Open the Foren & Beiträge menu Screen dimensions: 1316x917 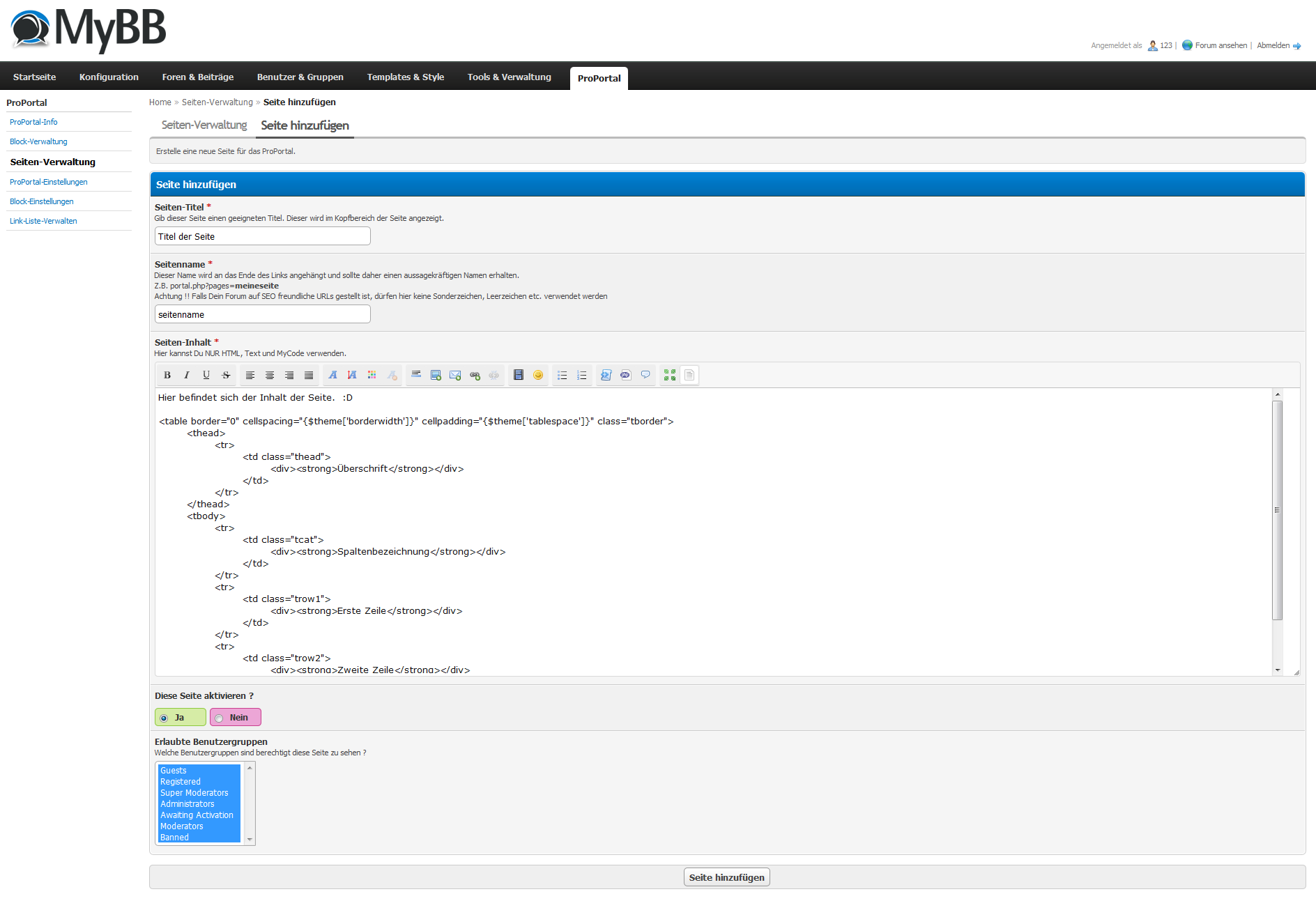(198, 77)
